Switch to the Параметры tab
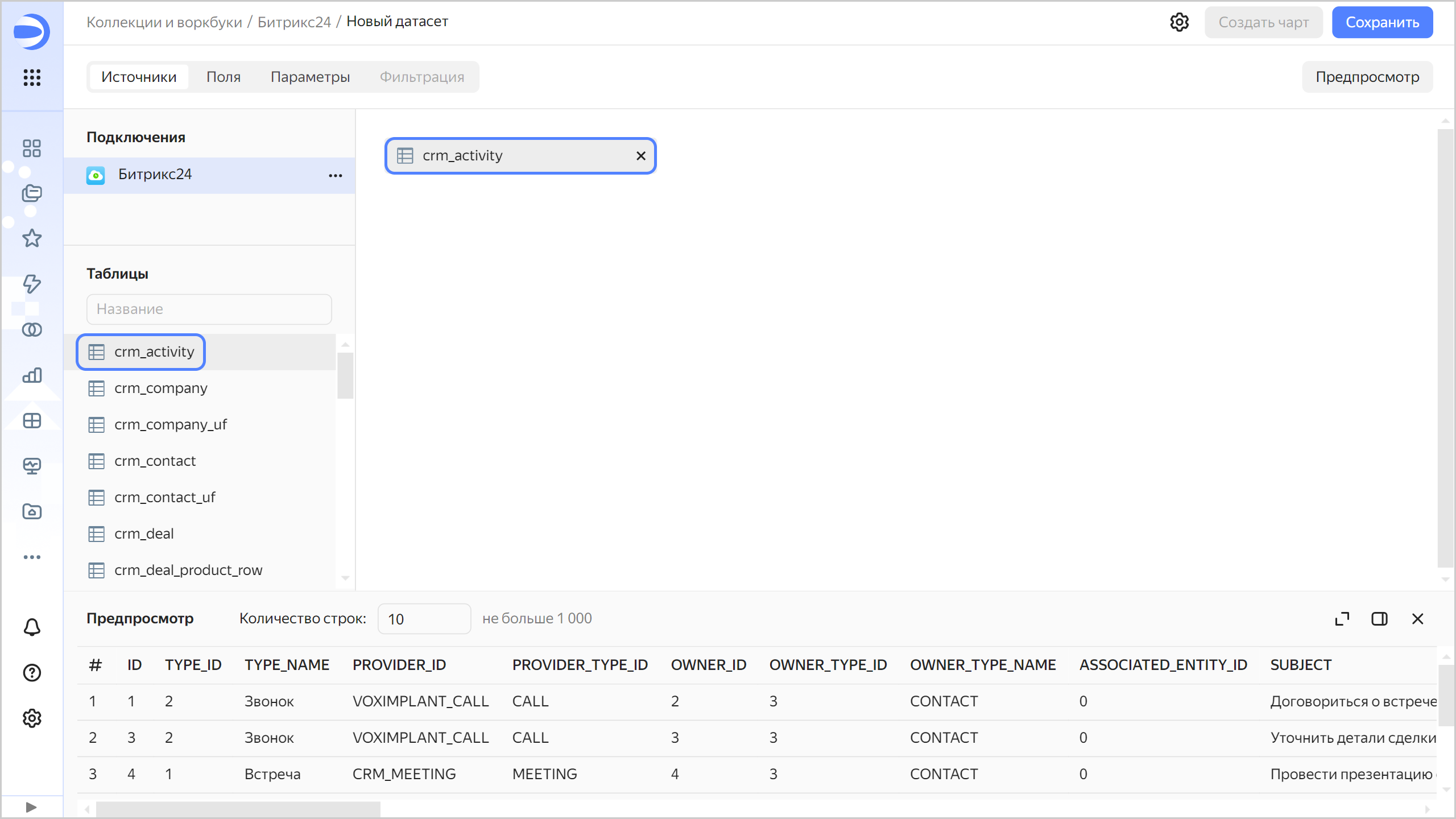Screen dimensions: 1456x819 pyautogui.click(x=310, y=77)
